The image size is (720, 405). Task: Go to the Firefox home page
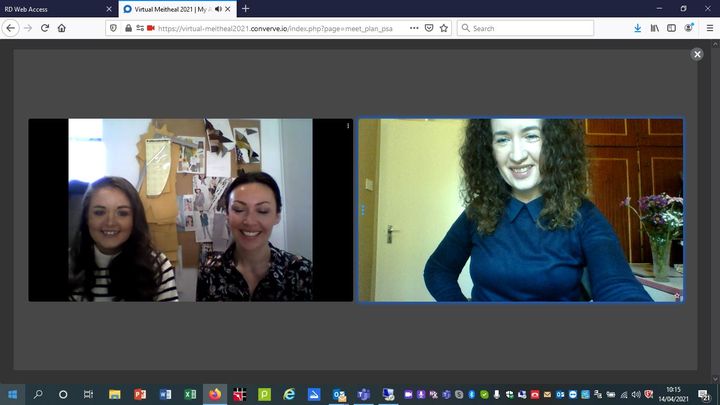(x=62, y=28)
